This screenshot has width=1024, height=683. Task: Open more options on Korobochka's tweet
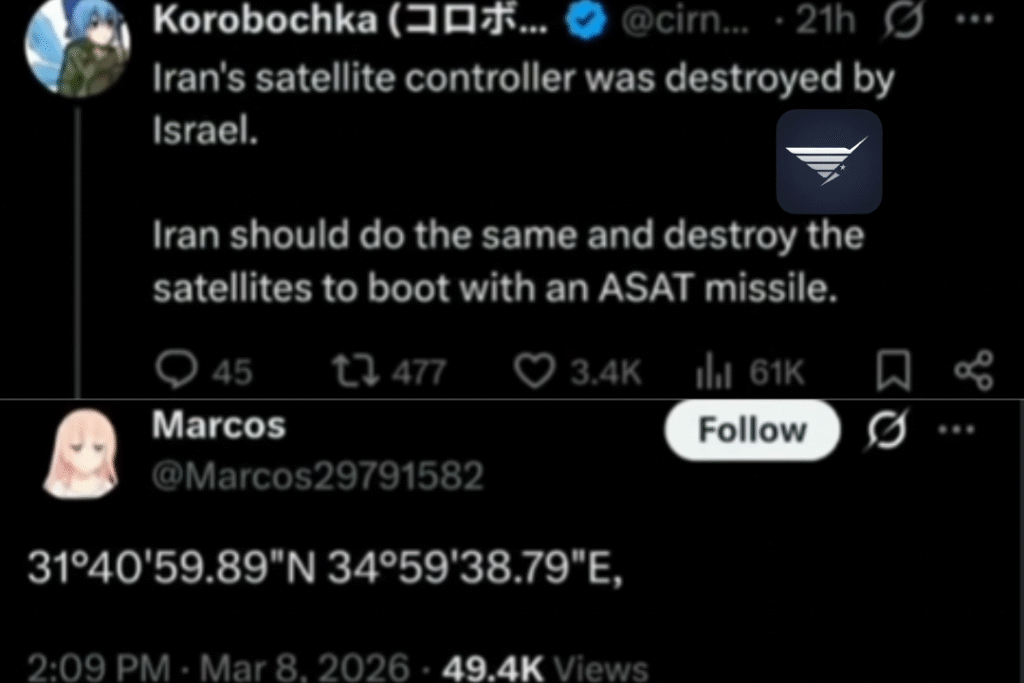tap(974, 20)
